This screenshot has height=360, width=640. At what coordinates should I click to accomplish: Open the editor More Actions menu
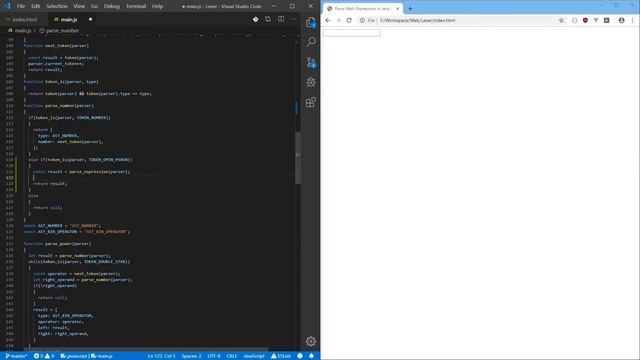pos(293,19)
